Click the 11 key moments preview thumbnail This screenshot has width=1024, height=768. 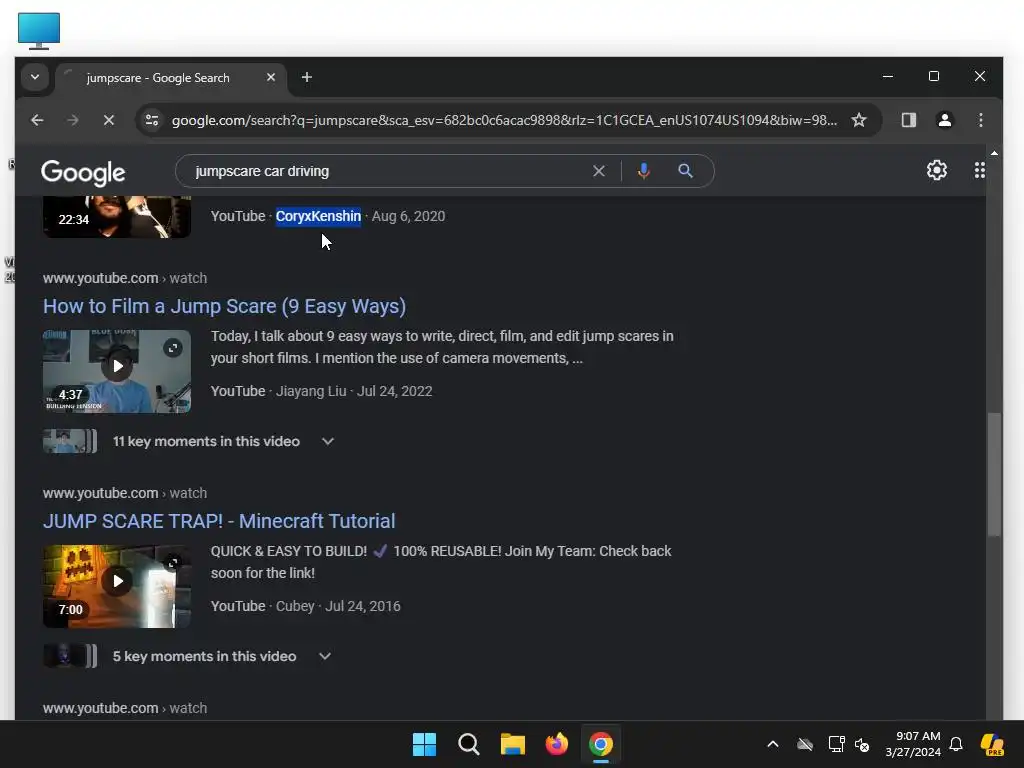pos(70,441)
